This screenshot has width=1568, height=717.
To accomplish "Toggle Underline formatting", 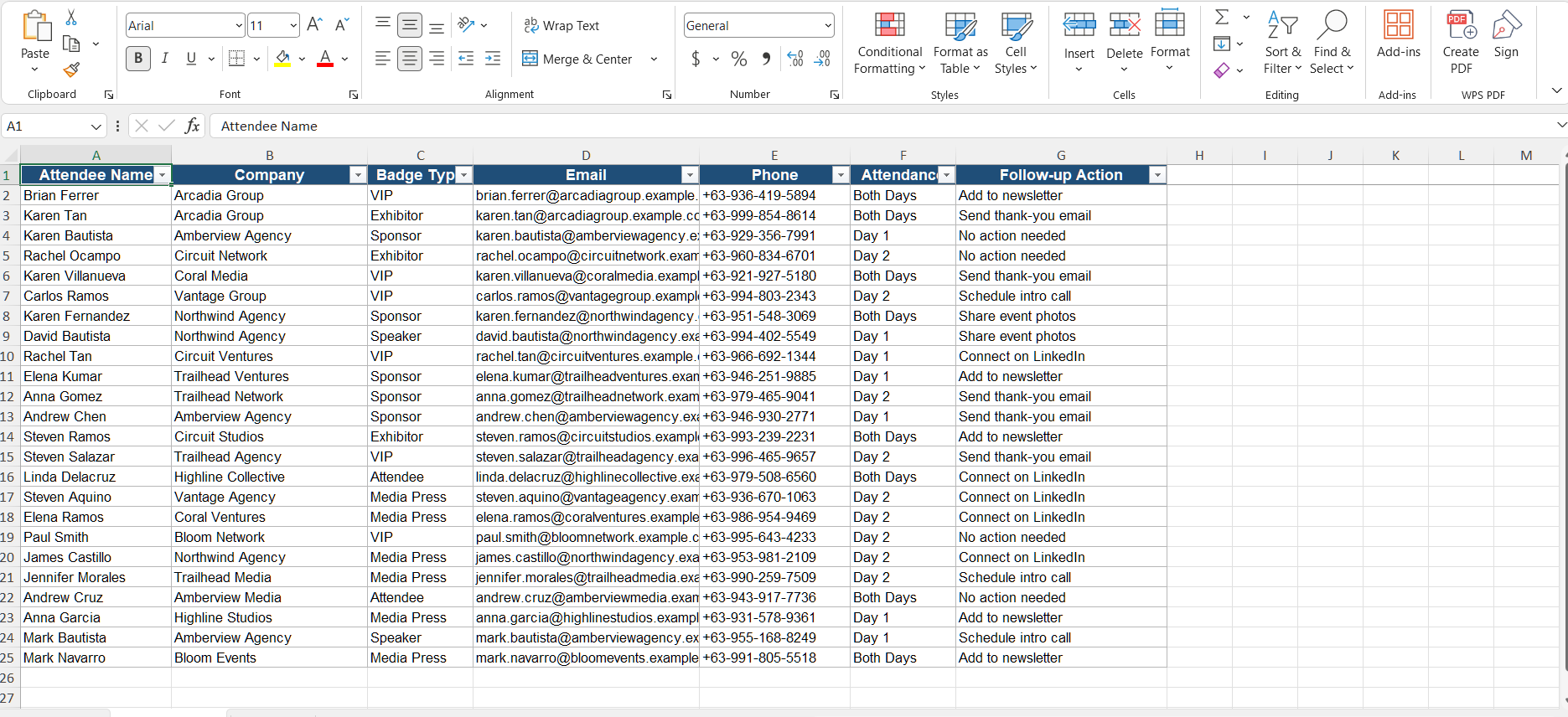I will click(x=191, y=59).
